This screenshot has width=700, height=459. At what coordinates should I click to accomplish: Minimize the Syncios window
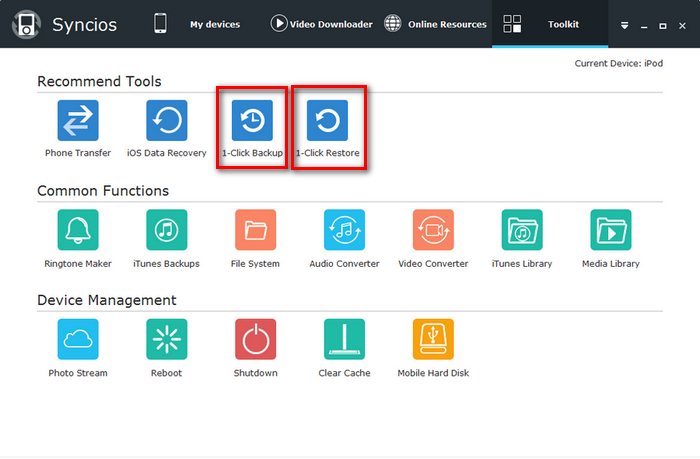644,26
